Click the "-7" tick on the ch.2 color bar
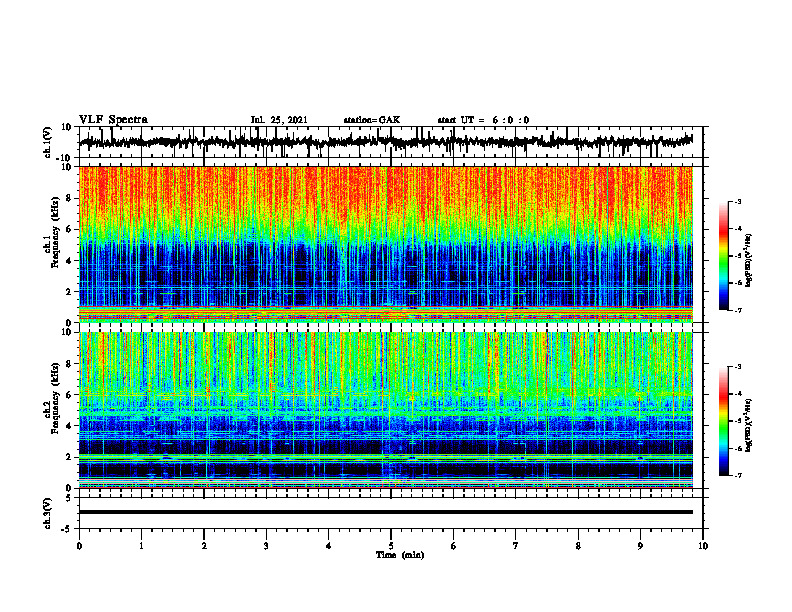This screenshot has height=612, width=792. point(737,475)
